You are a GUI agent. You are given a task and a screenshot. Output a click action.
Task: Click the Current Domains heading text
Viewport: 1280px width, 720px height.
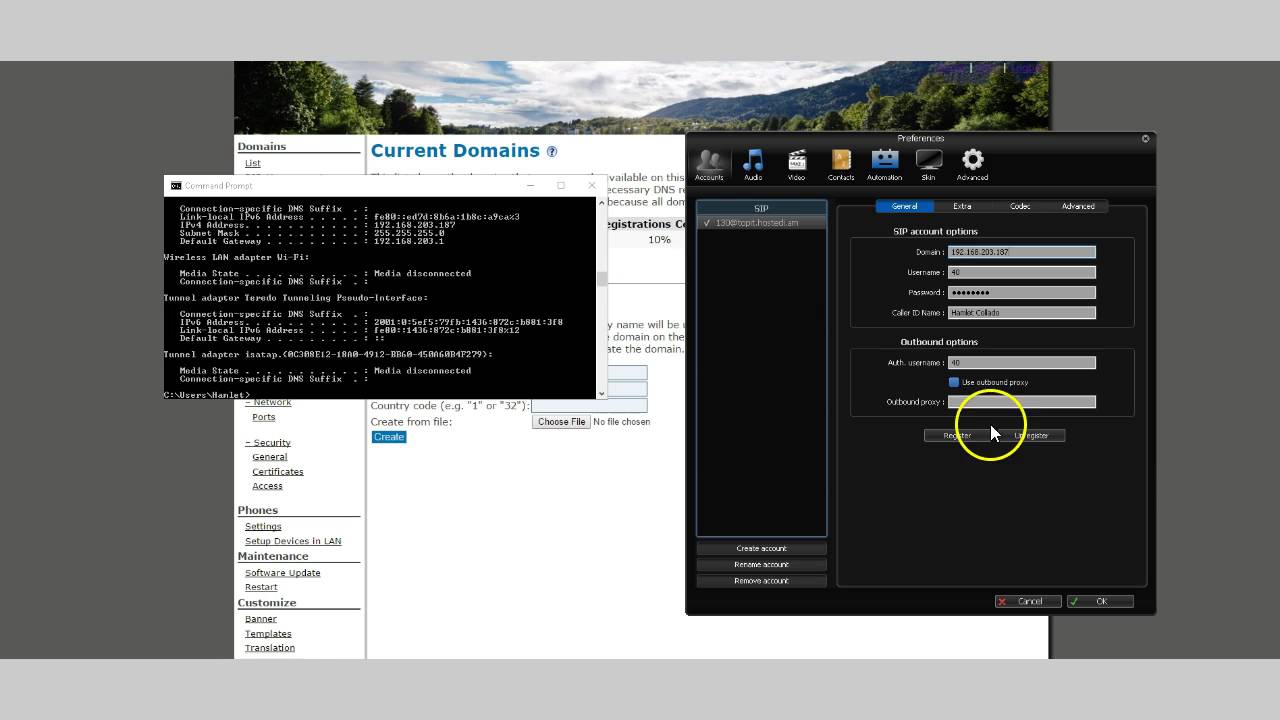tap(455, 151)
